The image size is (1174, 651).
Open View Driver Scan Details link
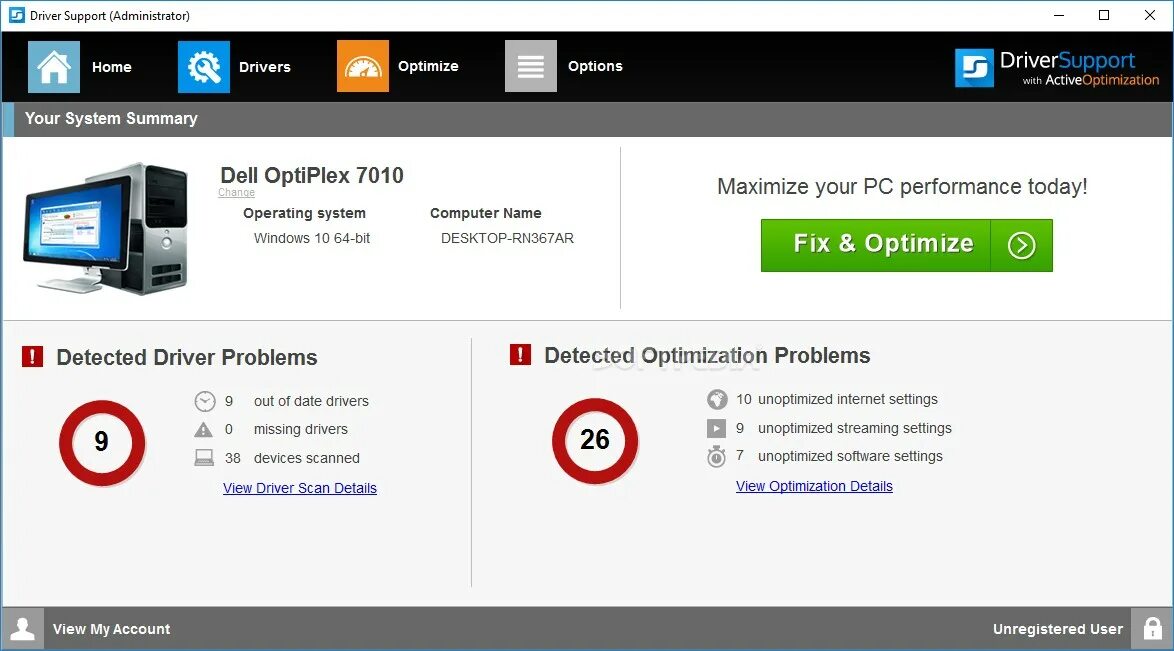pyautogui.click(x=299, y=488)
